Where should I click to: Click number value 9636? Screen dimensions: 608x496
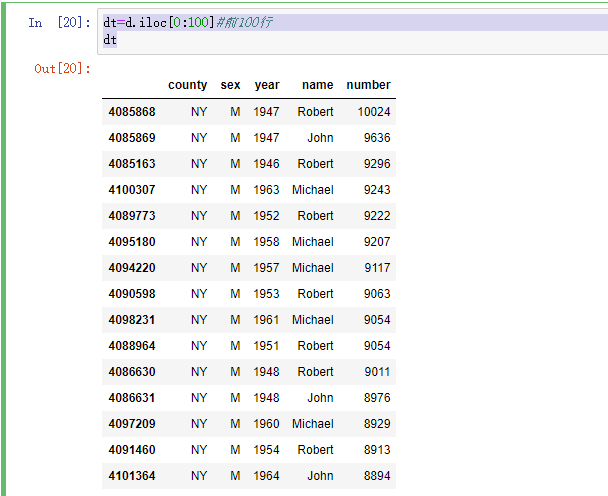click(x=377, y=138)
